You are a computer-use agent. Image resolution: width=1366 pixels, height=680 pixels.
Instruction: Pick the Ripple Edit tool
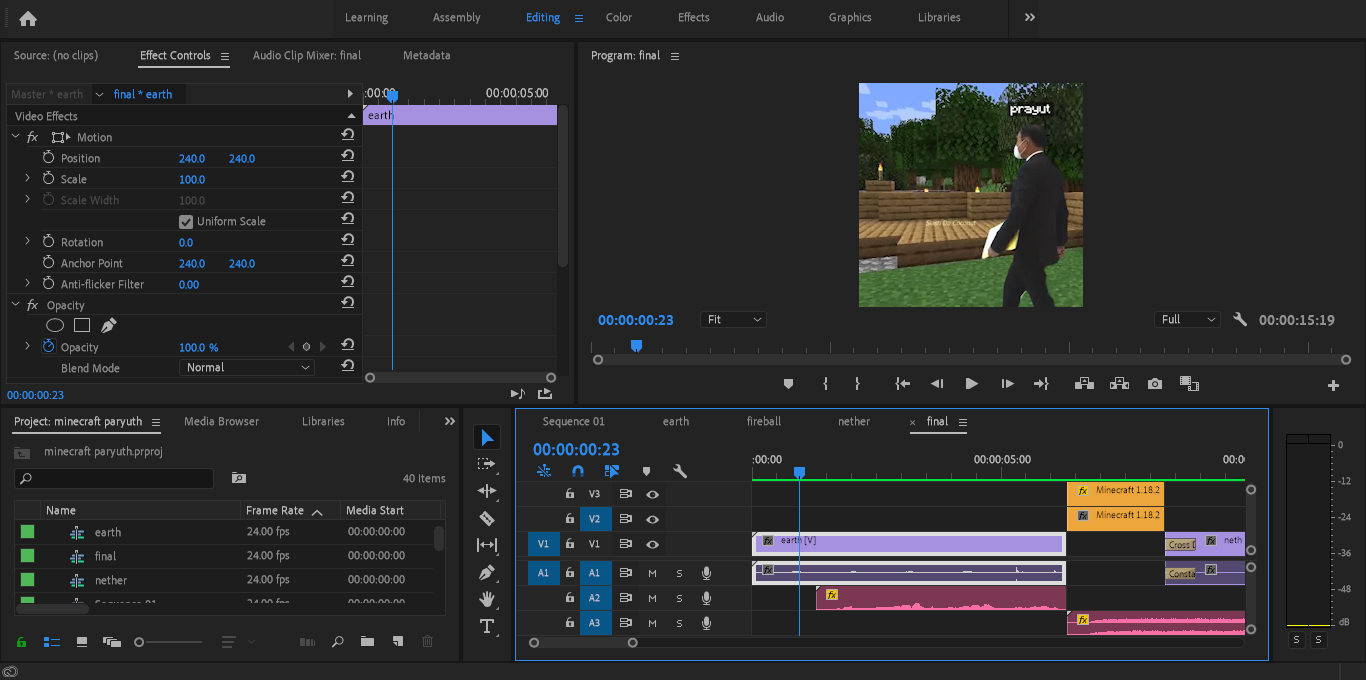[487, 491]
